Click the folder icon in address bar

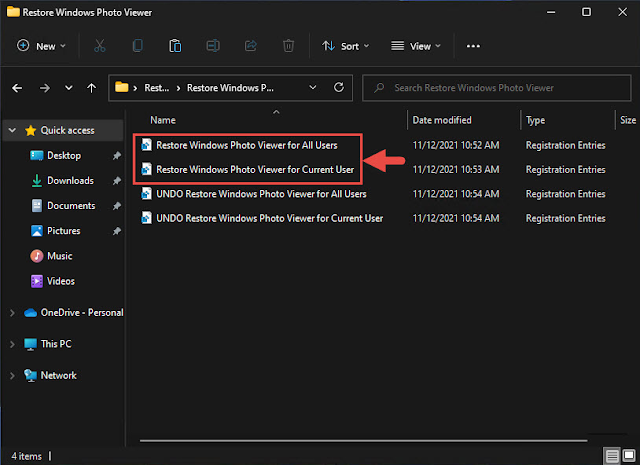tap(122, 87)
